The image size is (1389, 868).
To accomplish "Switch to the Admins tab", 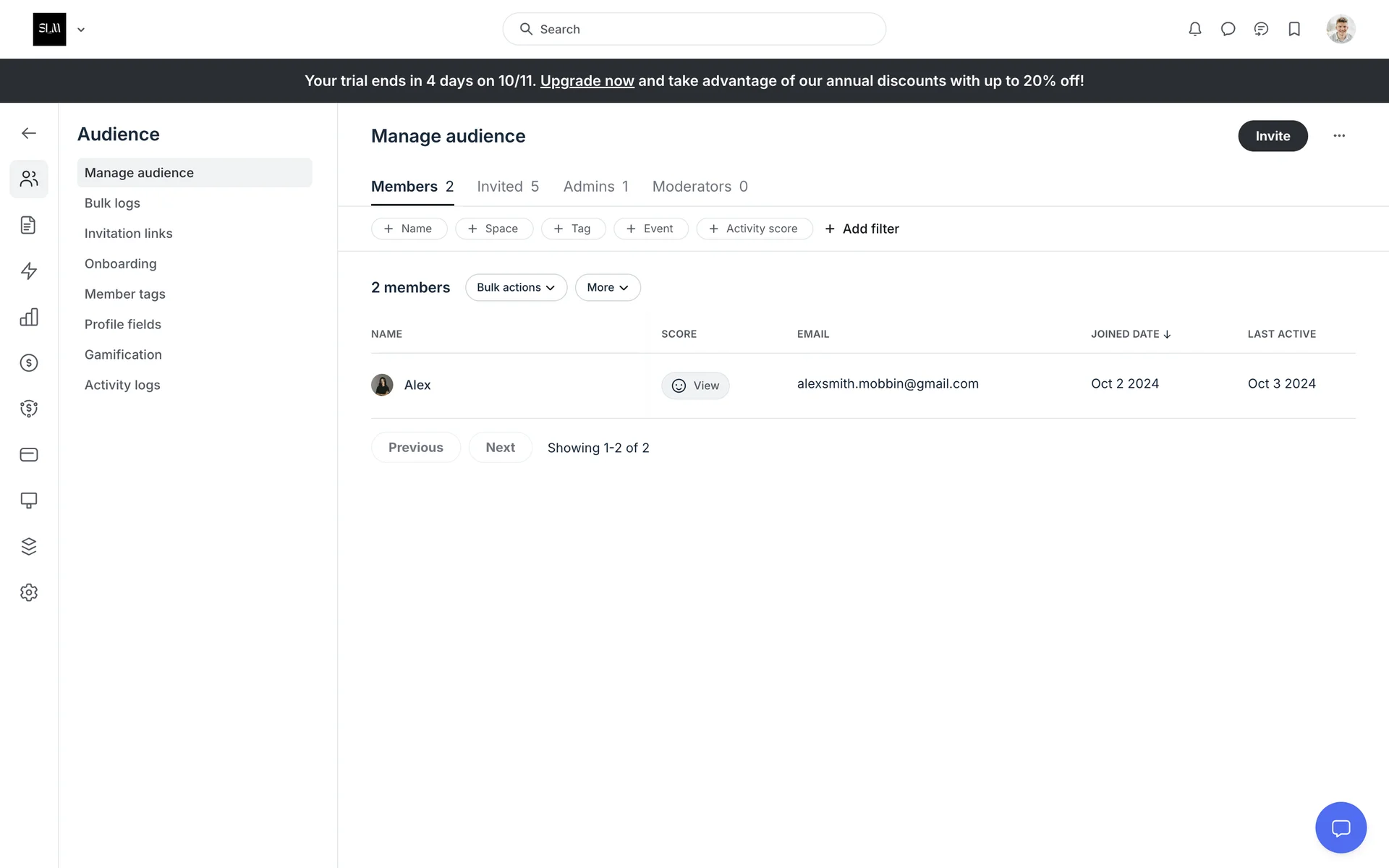I will (x=595, y=187).
